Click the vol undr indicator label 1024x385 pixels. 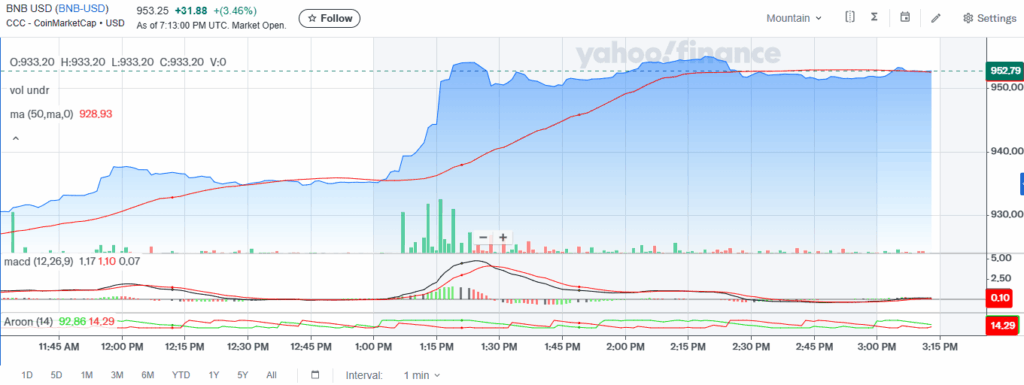(29, 90)
